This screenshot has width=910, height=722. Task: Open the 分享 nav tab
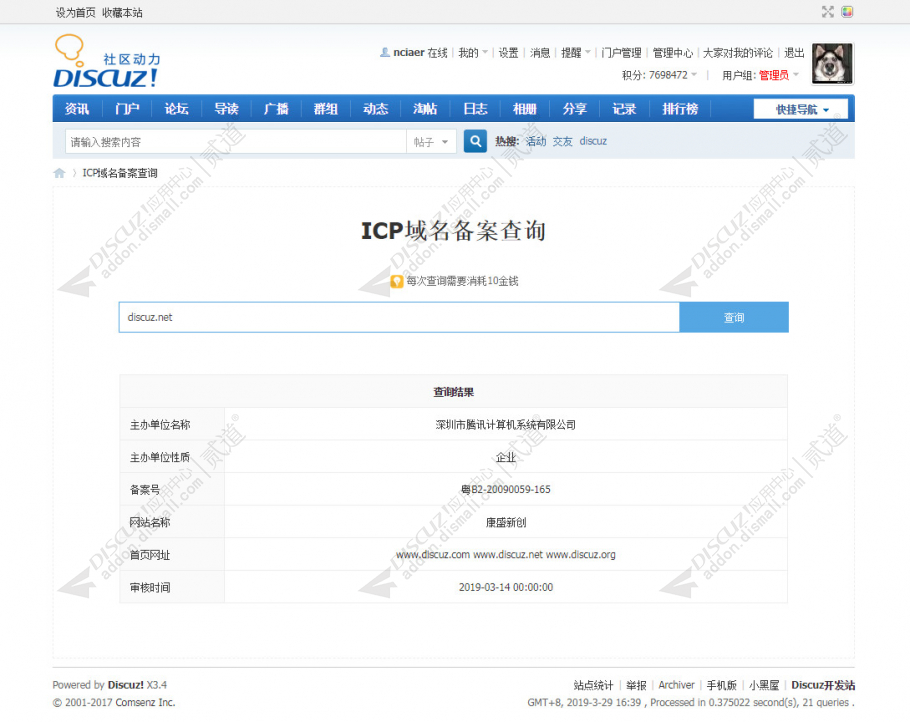(x=575, y=109)
